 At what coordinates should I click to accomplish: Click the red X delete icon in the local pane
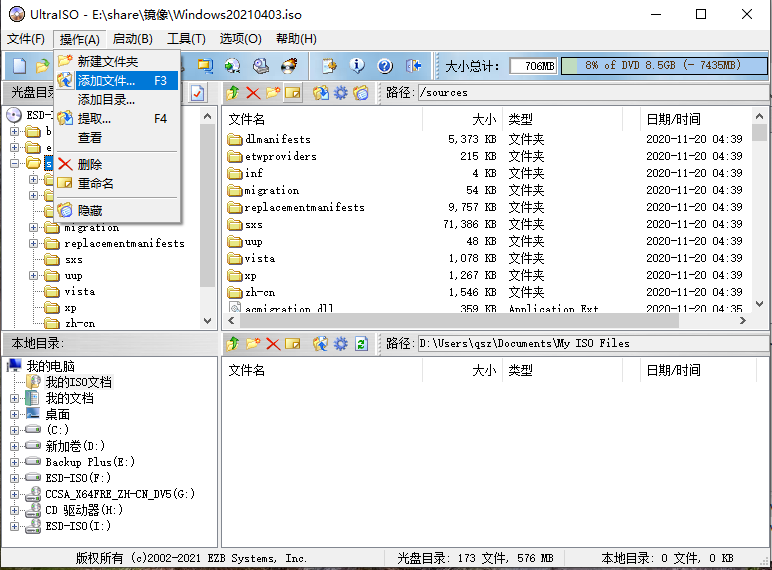(273, 344)
